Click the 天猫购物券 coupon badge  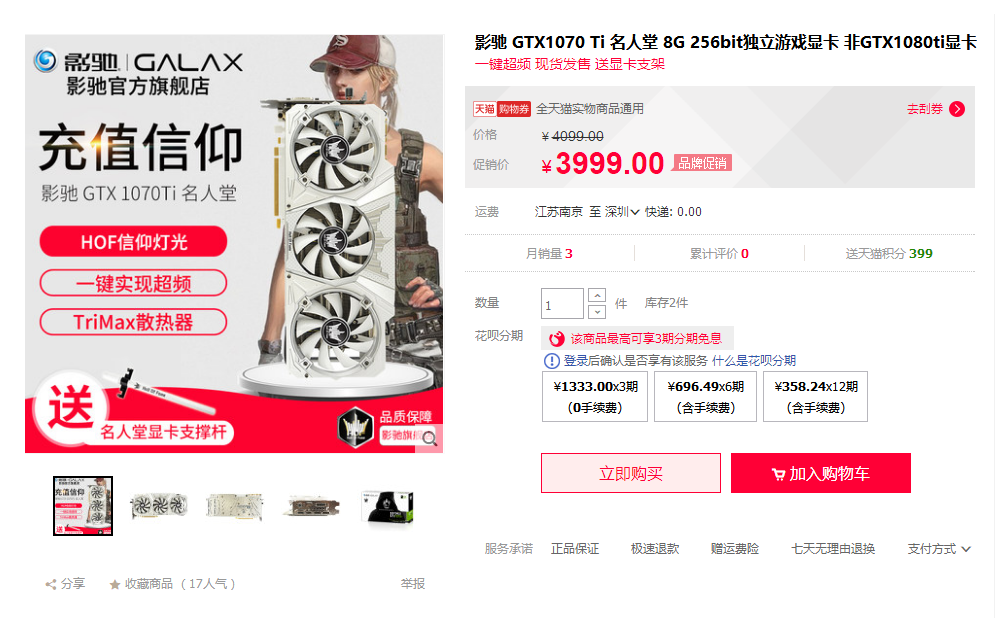[501, 109]
